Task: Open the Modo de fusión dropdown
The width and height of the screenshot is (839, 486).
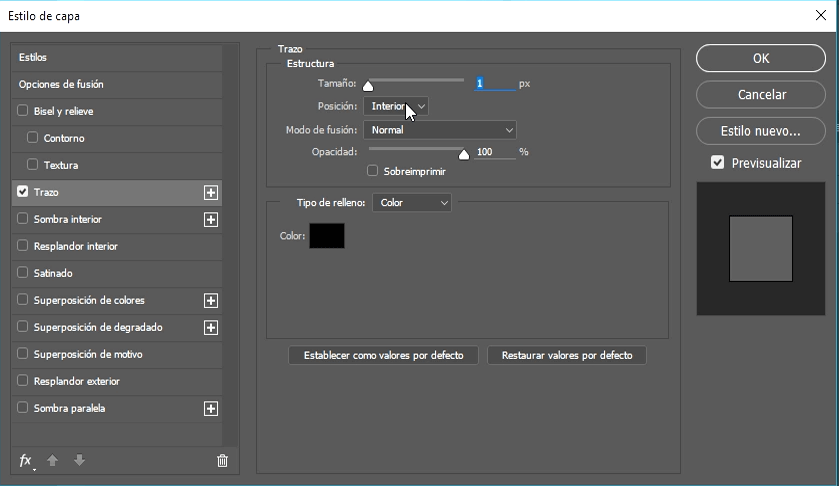Action: pyautogui.click(x=440, y=130)
